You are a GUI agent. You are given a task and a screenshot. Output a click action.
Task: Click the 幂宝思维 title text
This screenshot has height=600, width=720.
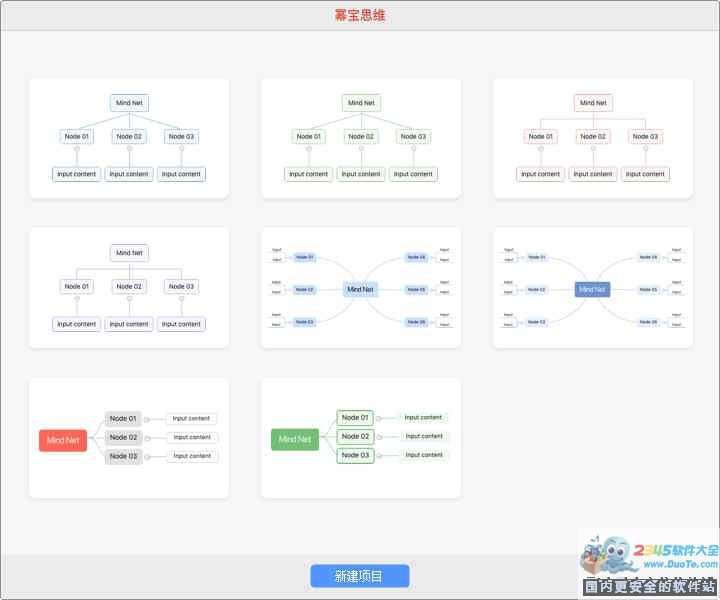(x=360, y=15)
